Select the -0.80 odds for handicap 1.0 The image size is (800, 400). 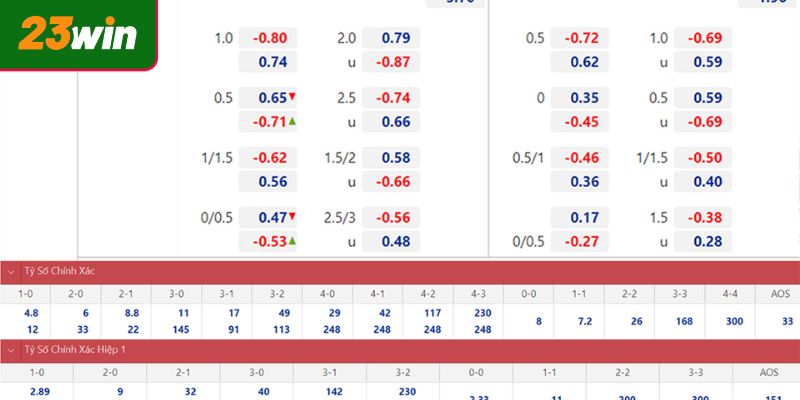pyautogui.click(x=269, y=38)
